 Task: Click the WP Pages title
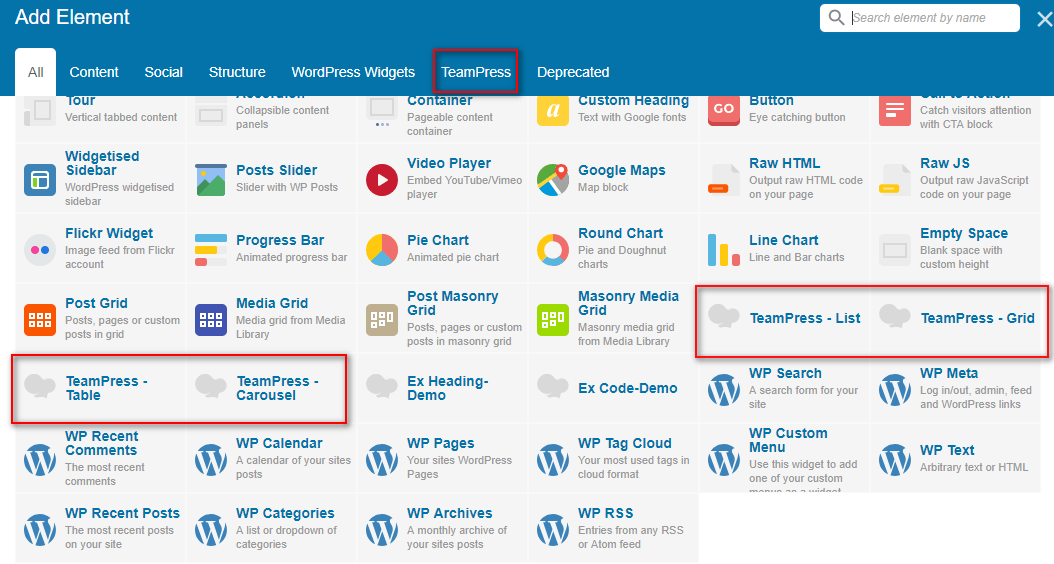(x=440, y=443)
